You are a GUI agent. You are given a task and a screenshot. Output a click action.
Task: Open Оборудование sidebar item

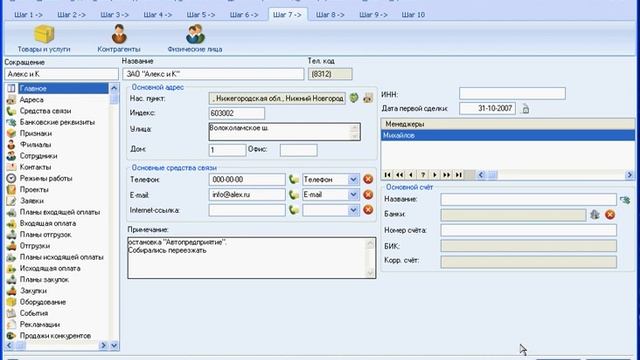[x=42, y=302]
